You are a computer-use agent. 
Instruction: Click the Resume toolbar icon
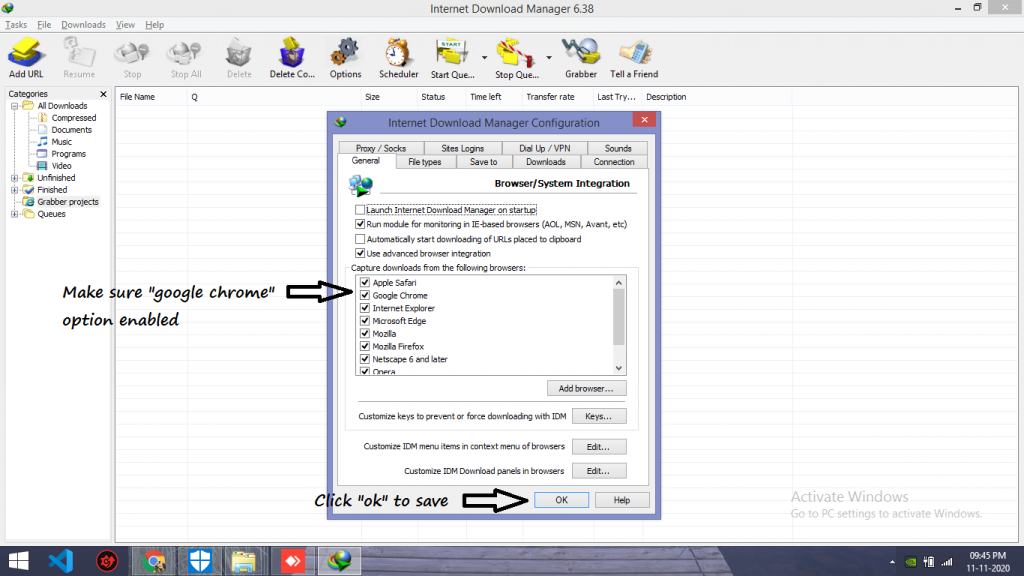click(79, 57)
